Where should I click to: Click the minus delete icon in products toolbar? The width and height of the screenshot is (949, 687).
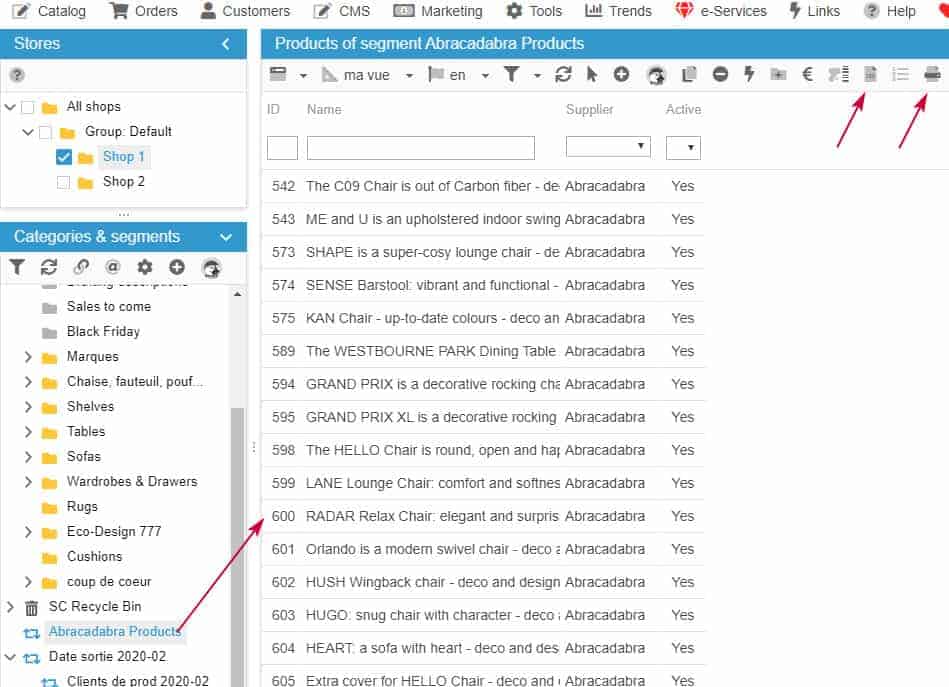pyautogui.click(x=720, y=74)
